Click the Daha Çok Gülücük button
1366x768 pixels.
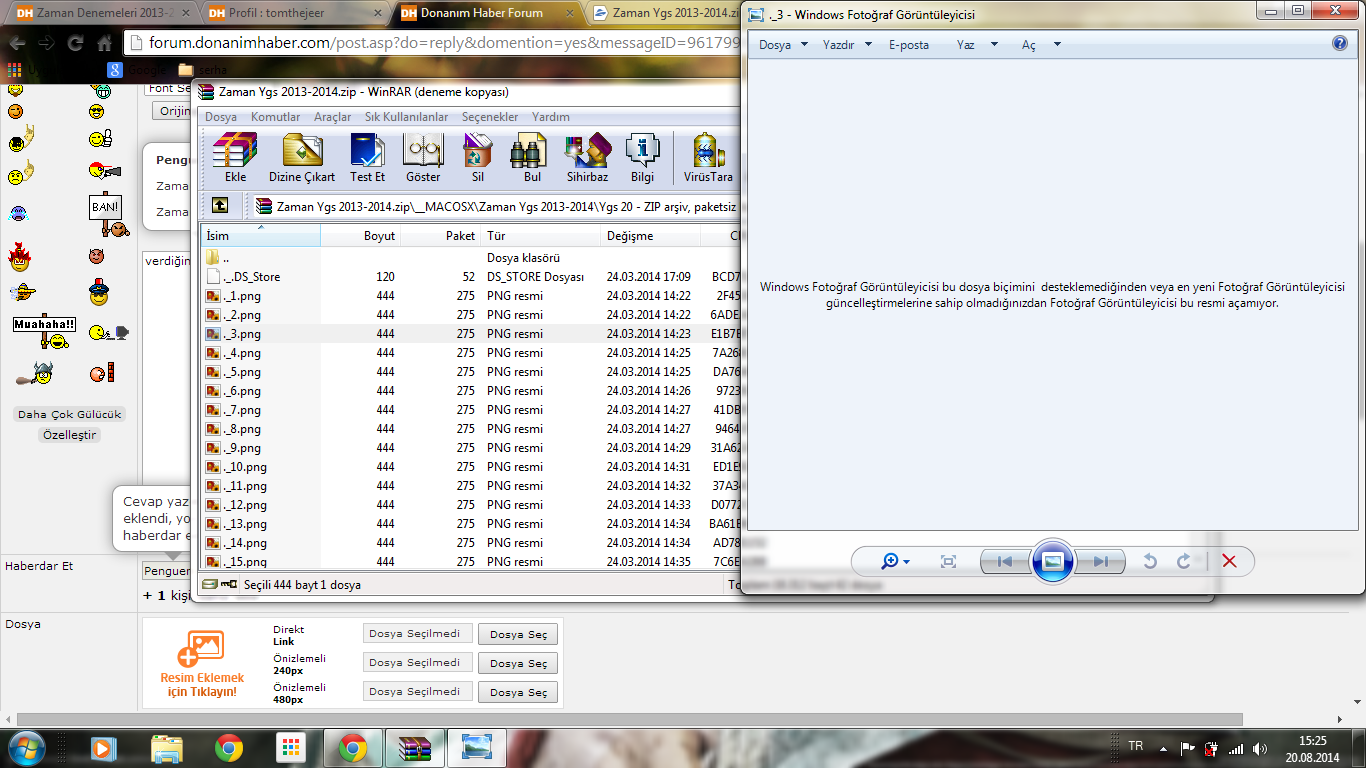point(70,414)
